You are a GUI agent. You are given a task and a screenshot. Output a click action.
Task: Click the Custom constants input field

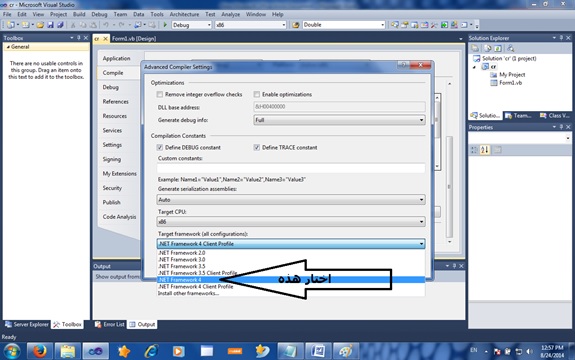(291, 168)
